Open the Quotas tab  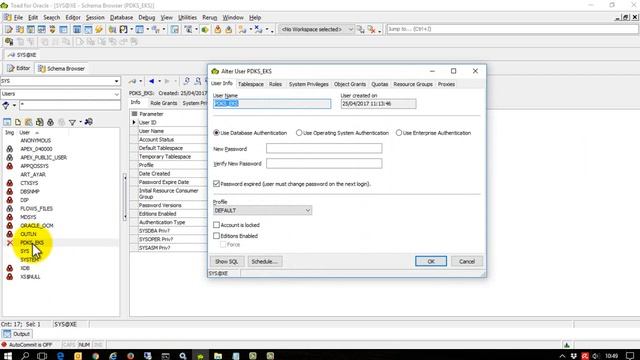pyautogui.click(x=380, y=84)
